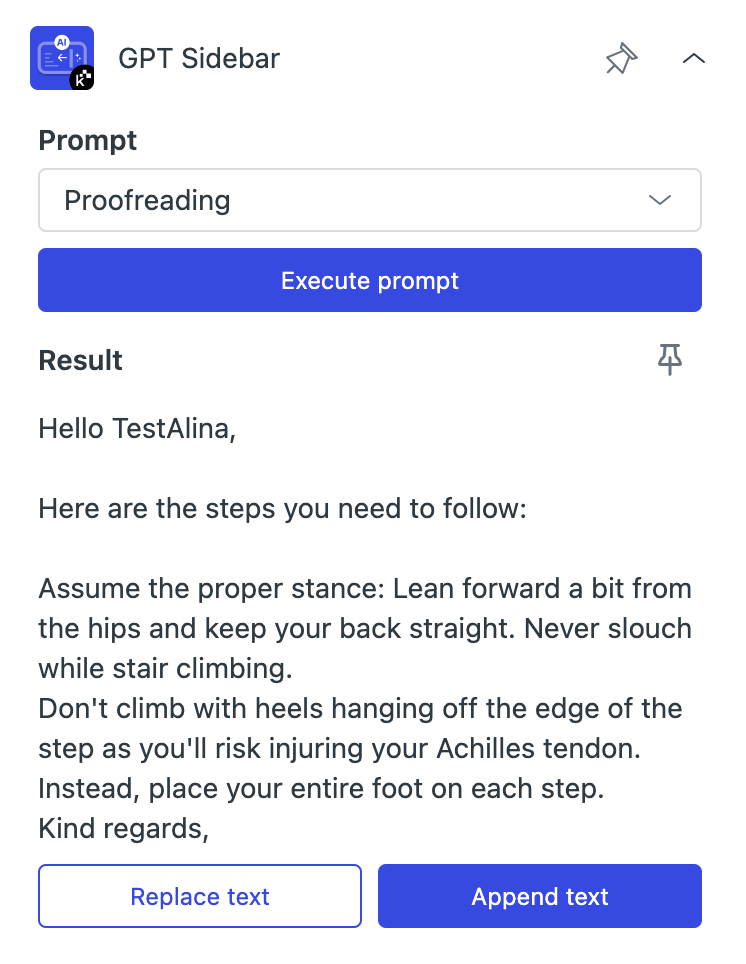The image size is (746, 964).
Task: Click the GPT Sidebar app logo icon
Action: click(62, 58)
